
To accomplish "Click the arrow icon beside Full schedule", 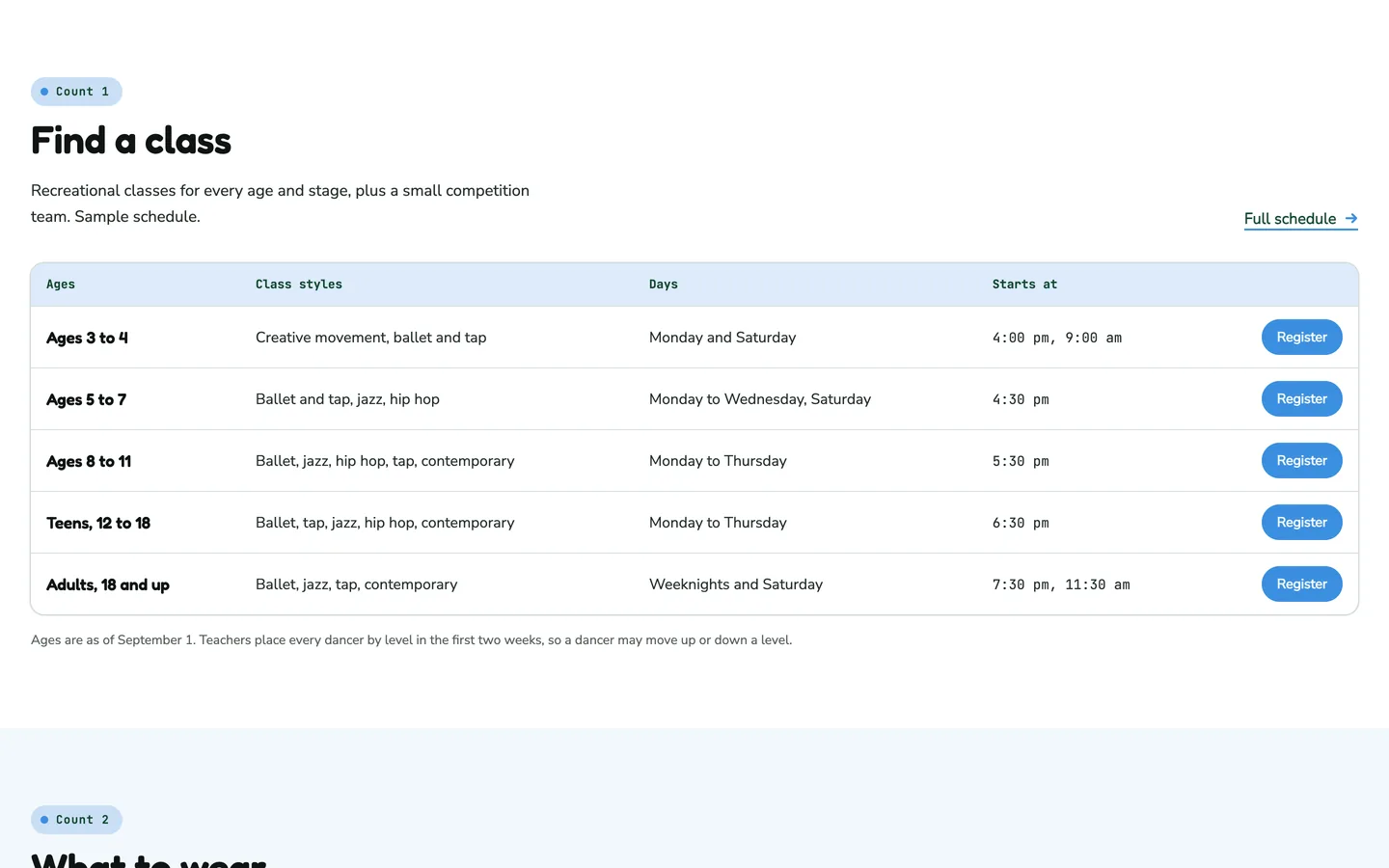I will (x=1351, y=219).
